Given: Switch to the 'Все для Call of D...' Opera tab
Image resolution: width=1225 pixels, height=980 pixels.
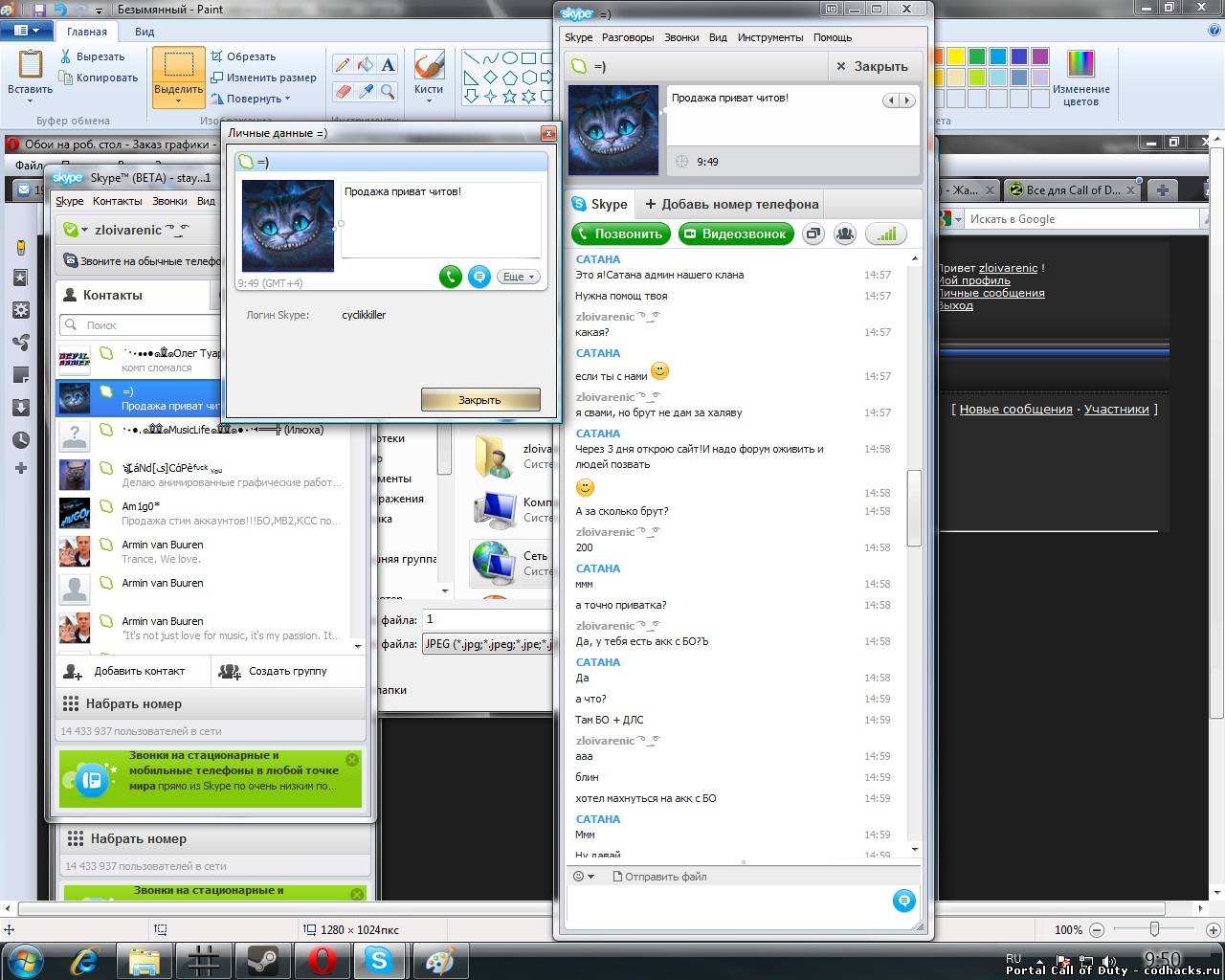Looking at the screenshot, I should pos(1072,189).
